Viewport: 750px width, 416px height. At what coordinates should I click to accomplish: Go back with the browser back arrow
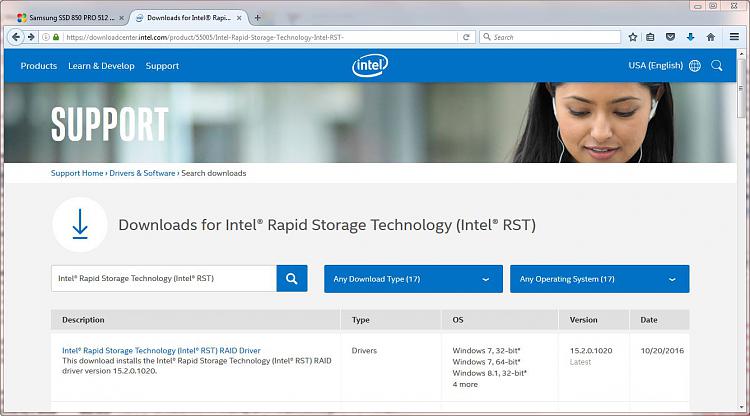[16, 37]
